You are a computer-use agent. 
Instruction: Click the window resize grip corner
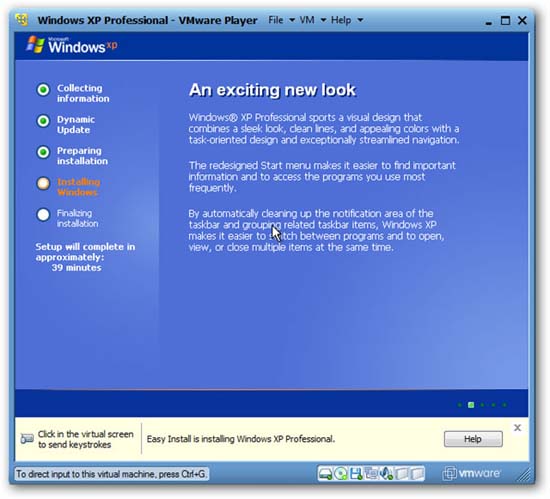click(525, 475)
